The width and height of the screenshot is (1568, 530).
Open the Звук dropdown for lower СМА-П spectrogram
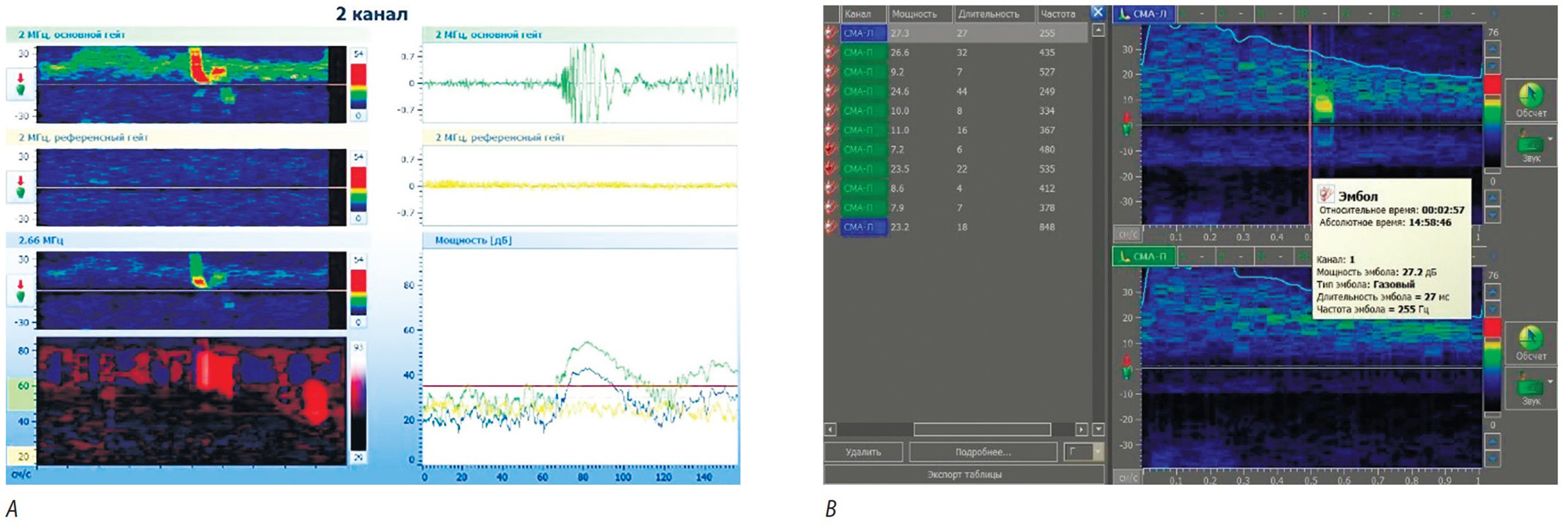(x=1550, y=382)
